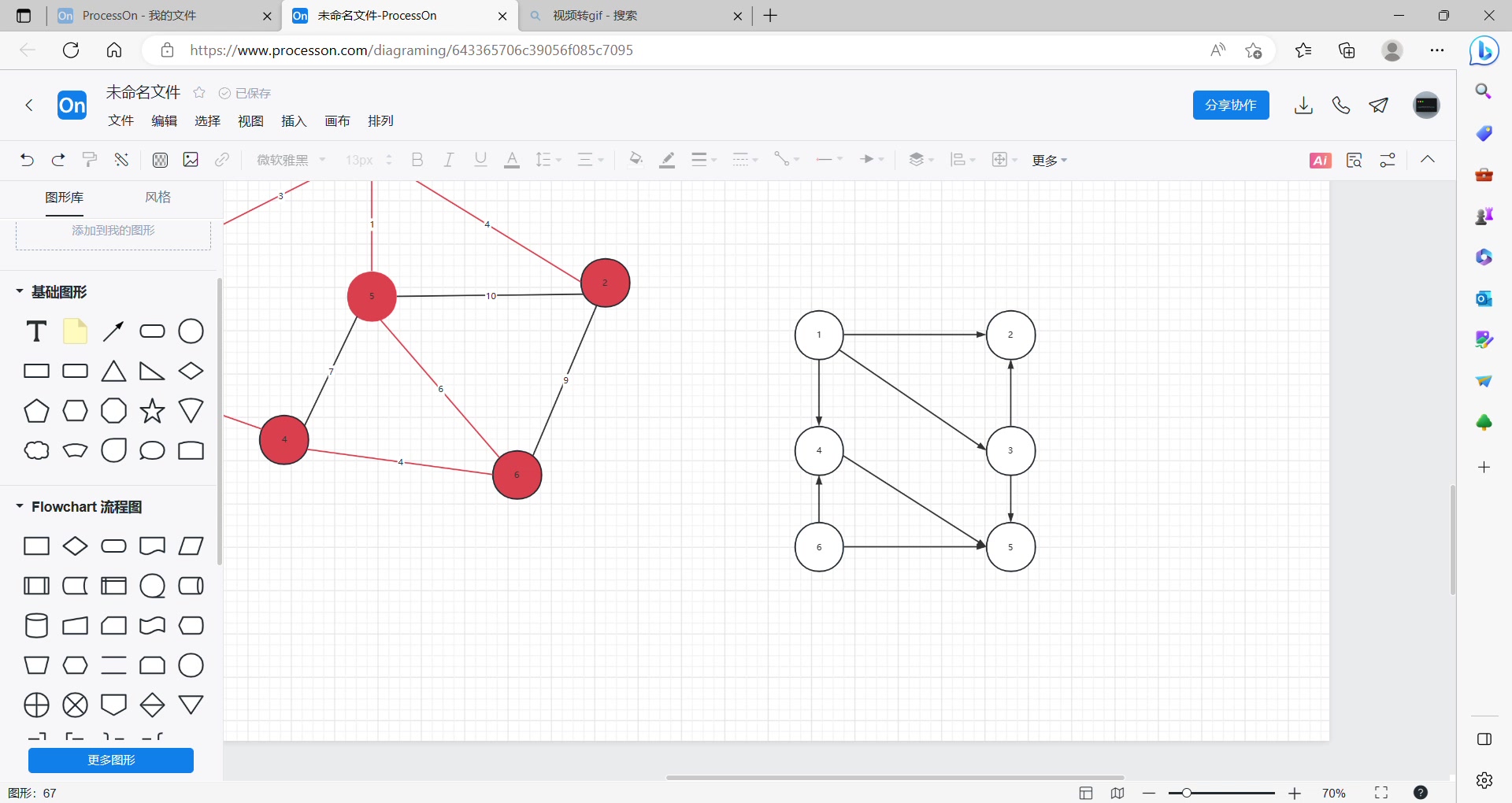Select the Text shape tool
The height and width of the screenshot is (803, 1512).
click(36, 331)
